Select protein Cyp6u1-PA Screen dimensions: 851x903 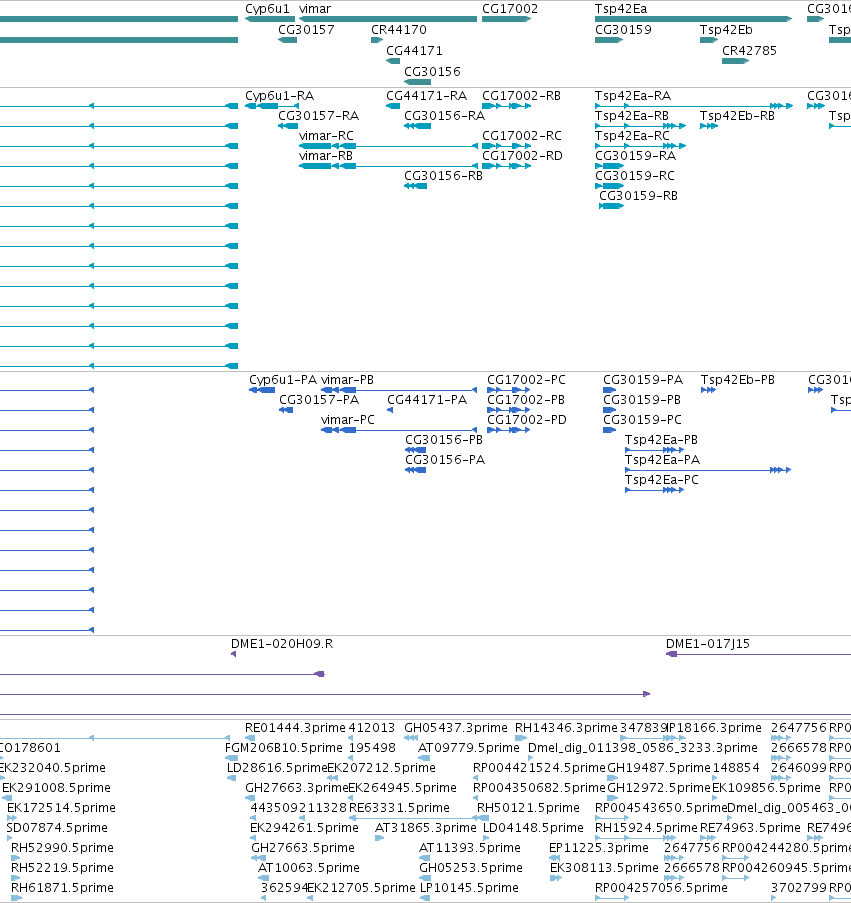[x=283, y=380]
